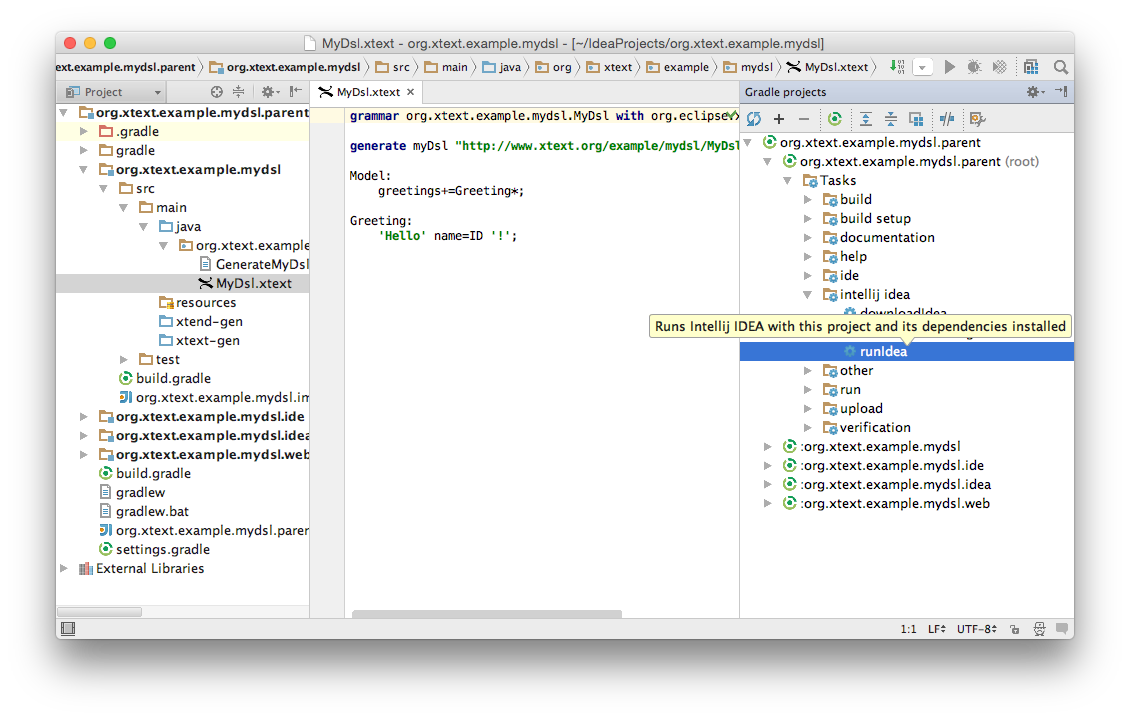Image resolution: width=1130 pixels, height=719 pixels.
Task: Click the Execute Gradle Task icon
Action: pyautogui.click(x=835, y=119)
